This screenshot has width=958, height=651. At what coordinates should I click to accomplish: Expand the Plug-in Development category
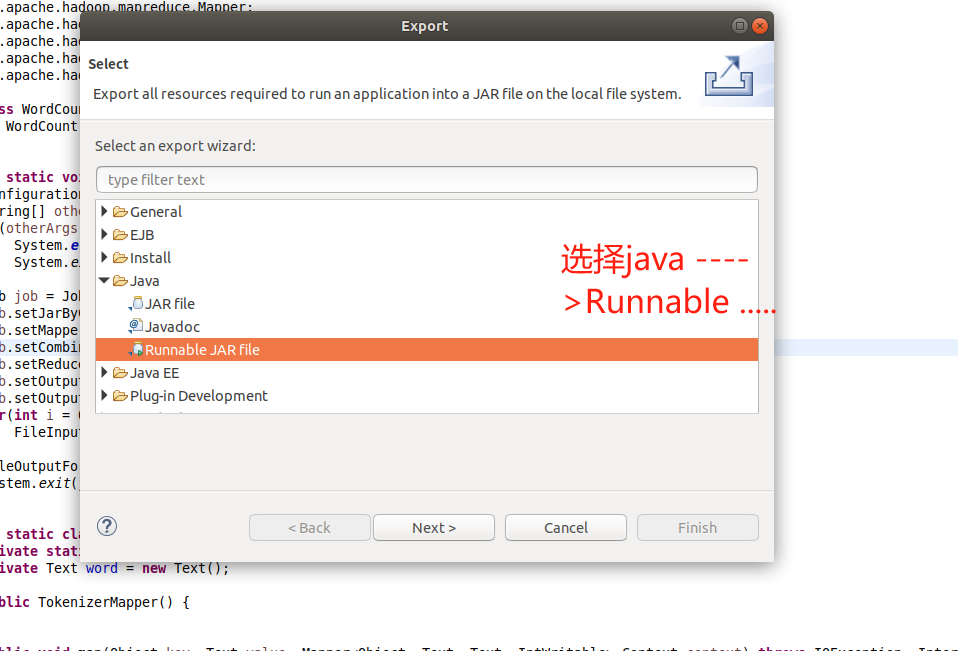[104, 395]
